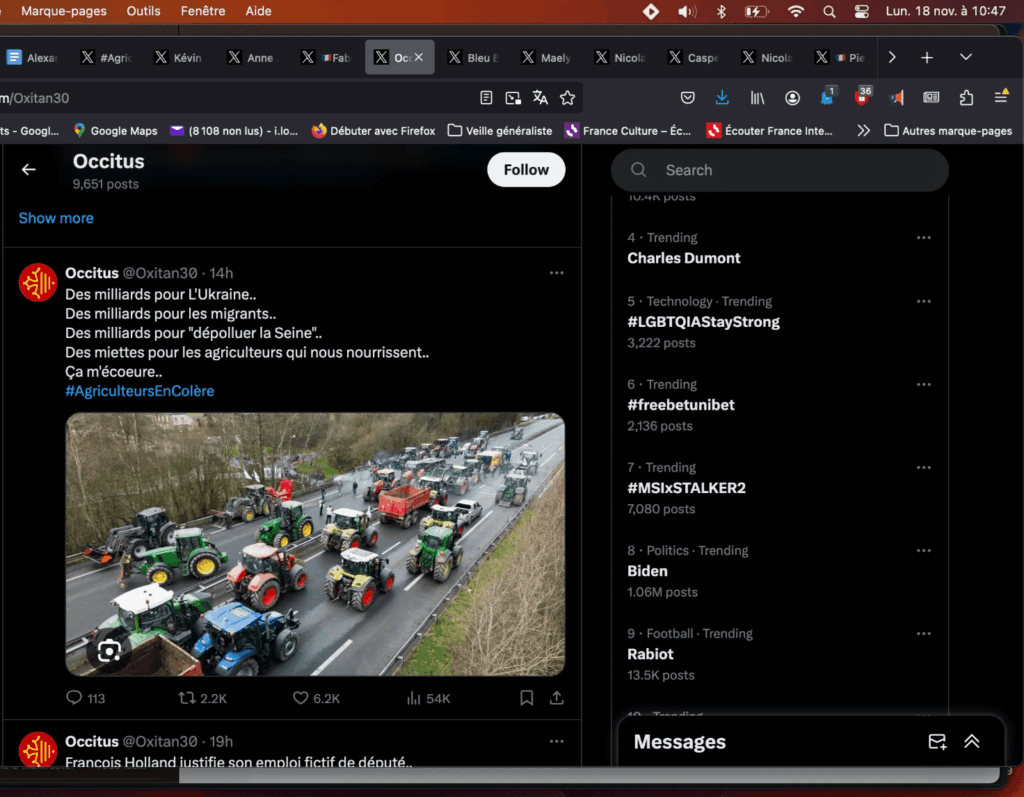Open the #AgriculteursEnColère hashtag link
Screen dimensions: 1024x797
pos(140,391)
